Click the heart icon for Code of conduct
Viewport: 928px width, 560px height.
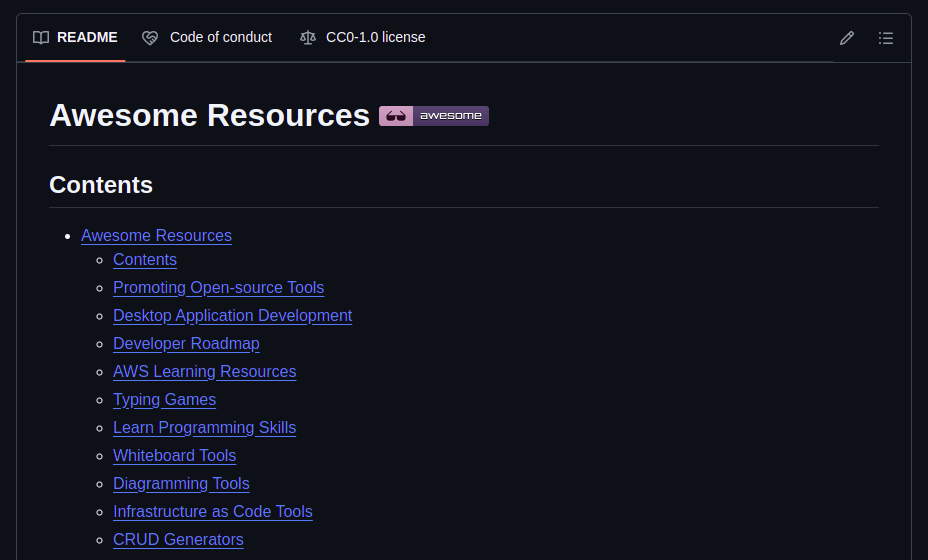[150, 38]
